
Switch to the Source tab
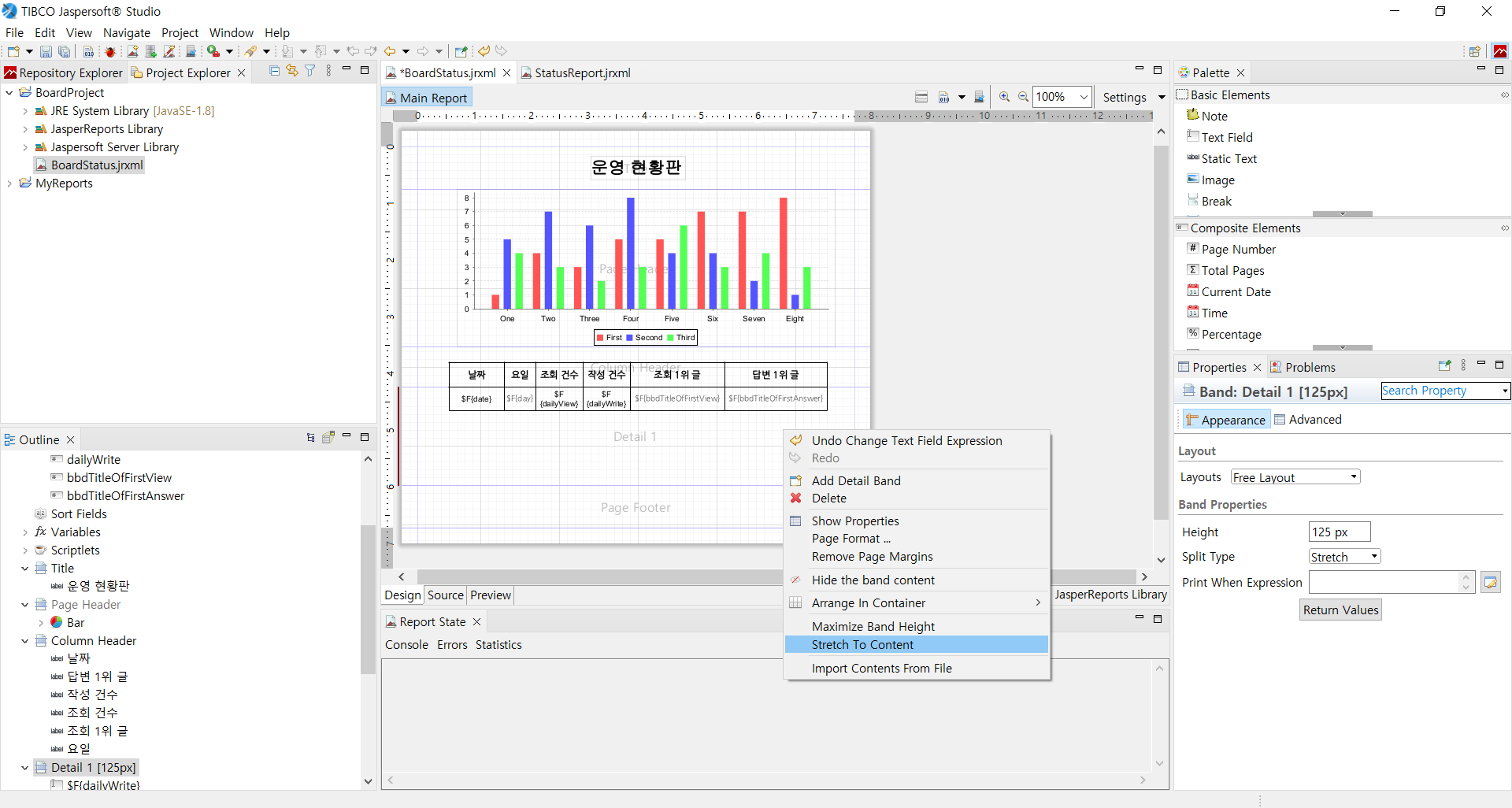446,595
